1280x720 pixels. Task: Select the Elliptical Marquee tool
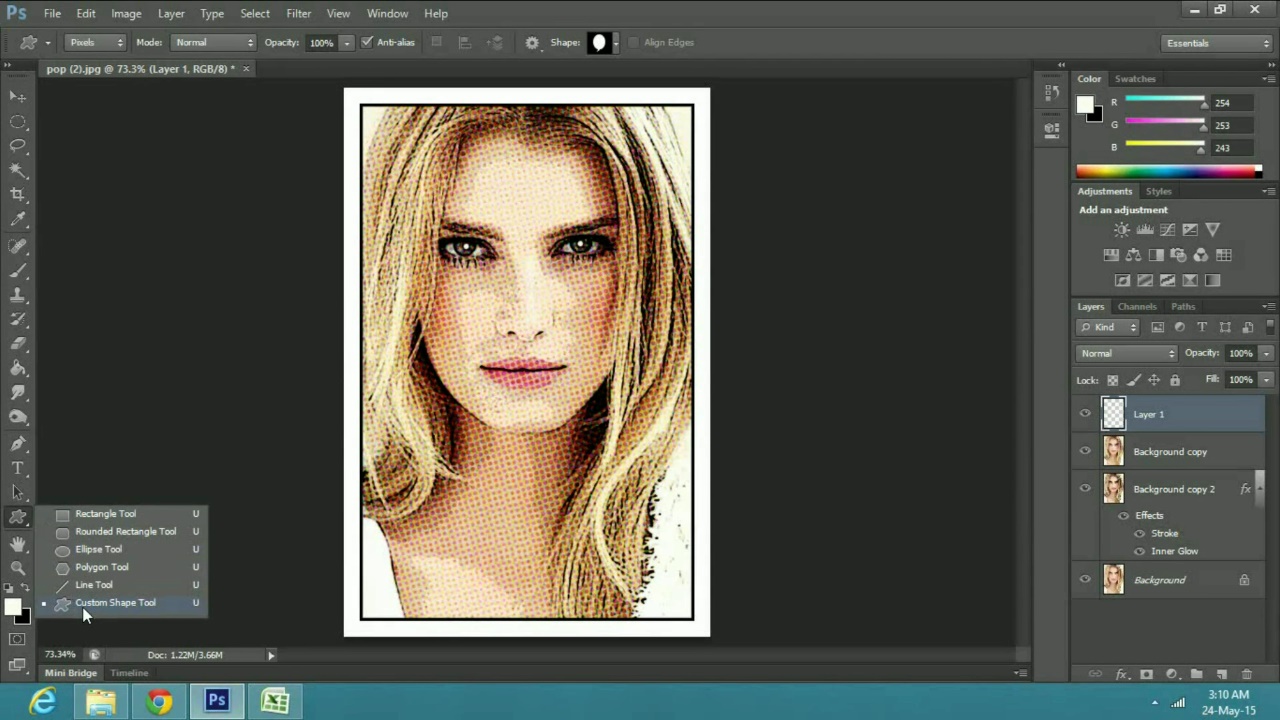18,121
